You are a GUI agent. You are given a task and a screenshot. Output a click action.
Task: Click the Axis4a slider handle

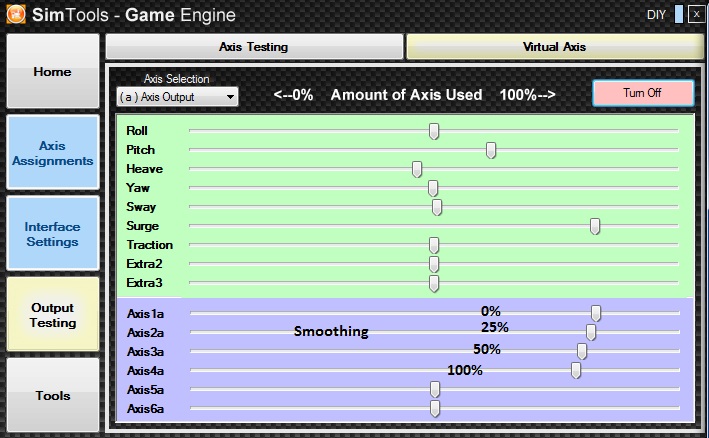click(576, 370)
